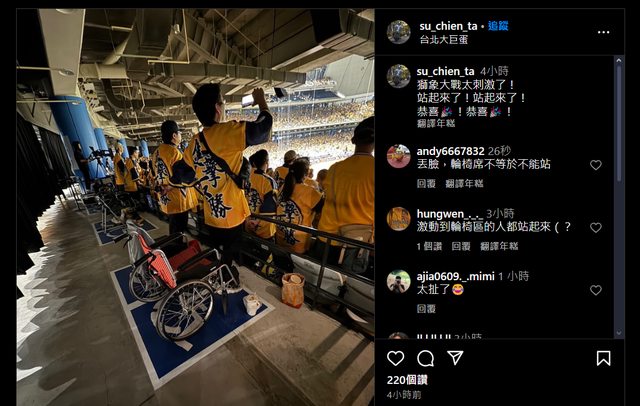This screenshot has height=406, width=640.
Task: Show the 220個讚 likes list
Action: 407,380
